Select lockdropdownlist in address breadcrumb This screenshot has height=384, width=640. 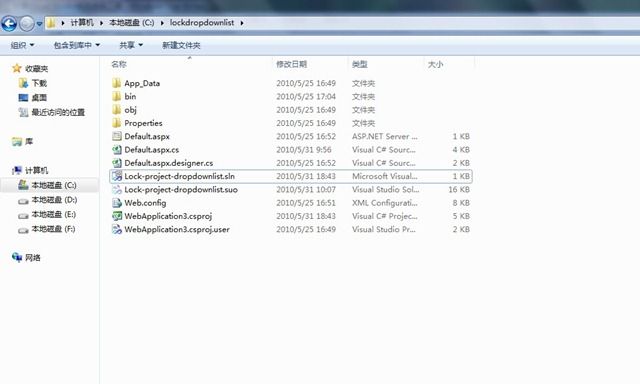(202, 22)
